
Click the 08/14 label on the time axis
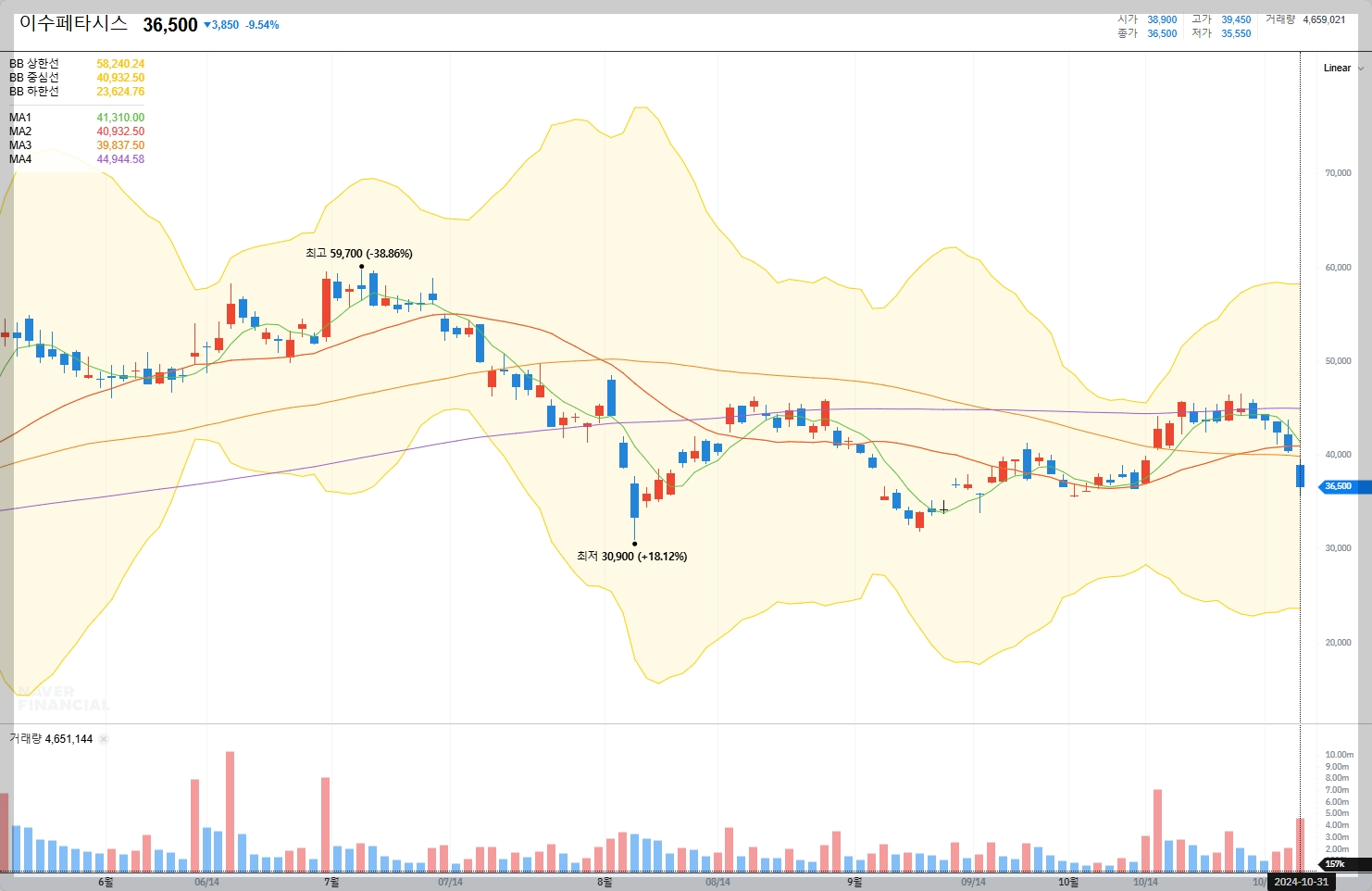tap(717, 882)
